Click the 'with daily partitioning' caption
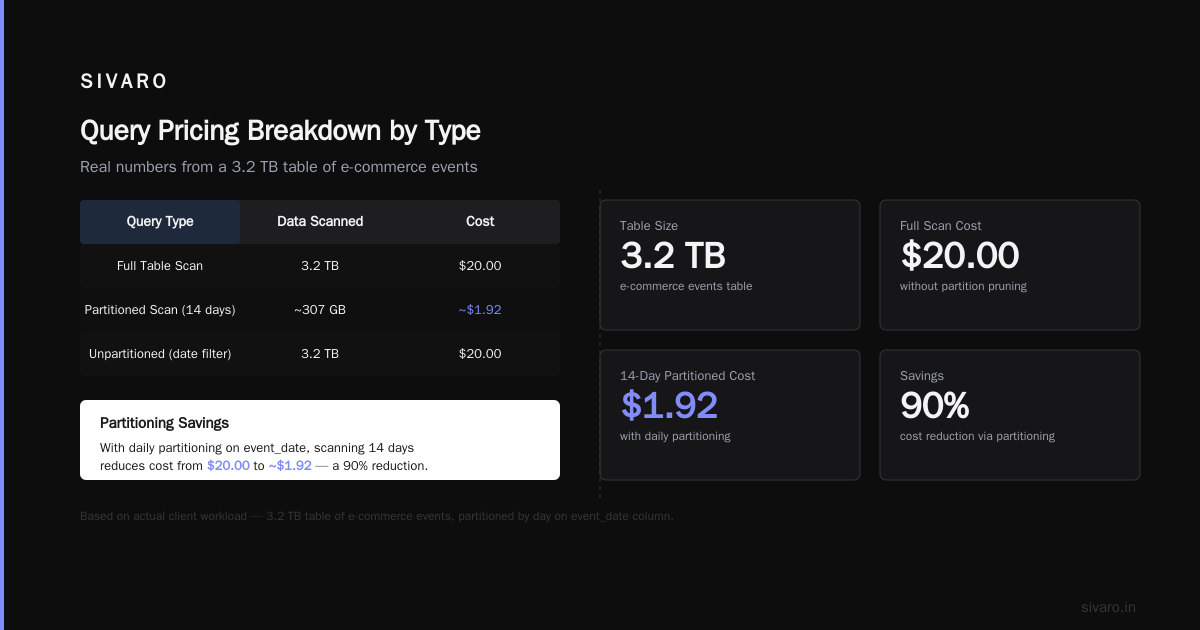This screenshot has width=1200, height=630. tap(675, 436)
